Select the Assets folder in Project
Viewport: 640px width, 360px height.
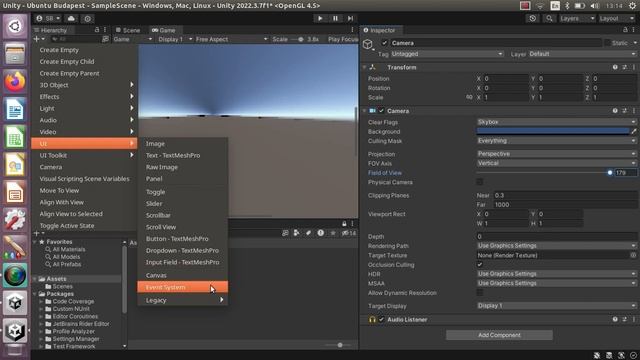pos(56,279)
